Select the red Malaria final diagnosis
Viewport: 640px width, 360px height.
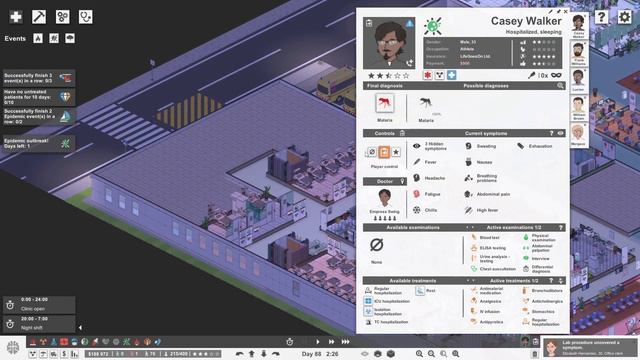point(384,103)
